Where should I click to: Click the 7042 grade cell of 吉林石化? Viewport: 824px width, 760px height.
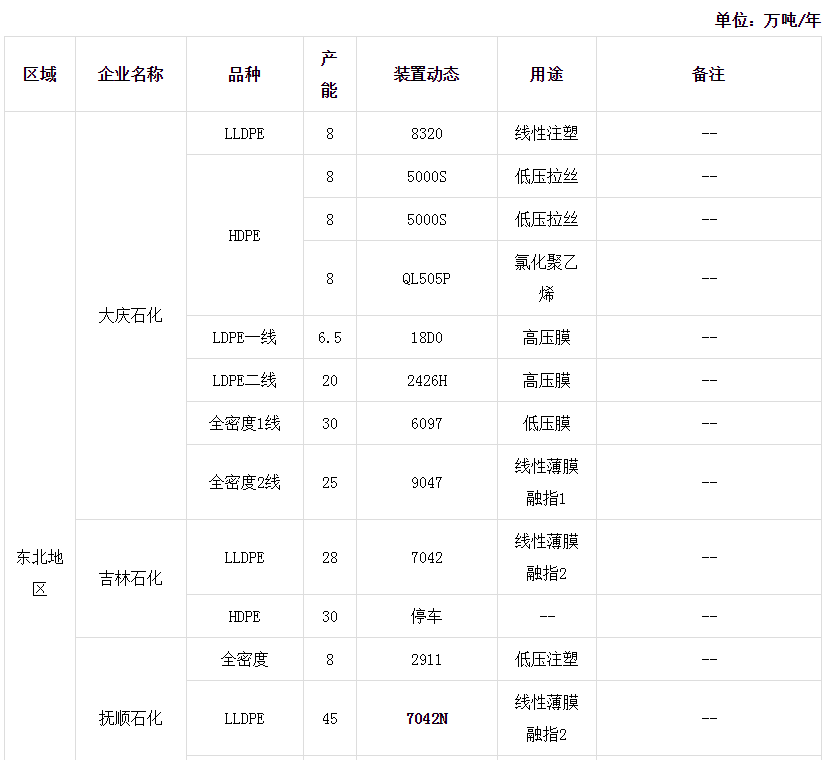coord(427,558)
